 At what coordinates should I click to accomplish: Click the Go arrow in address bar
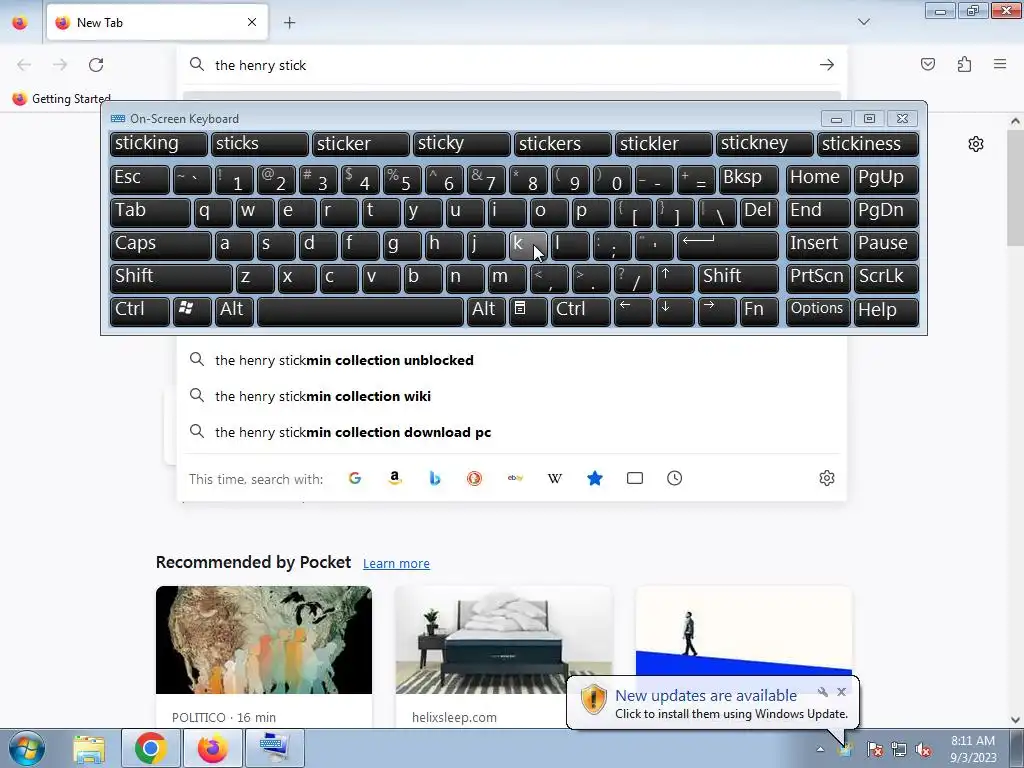827,65
